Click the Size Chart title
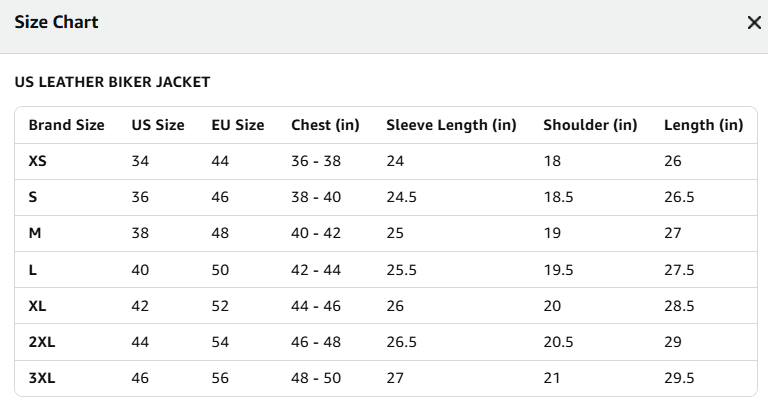 point(56,22)
